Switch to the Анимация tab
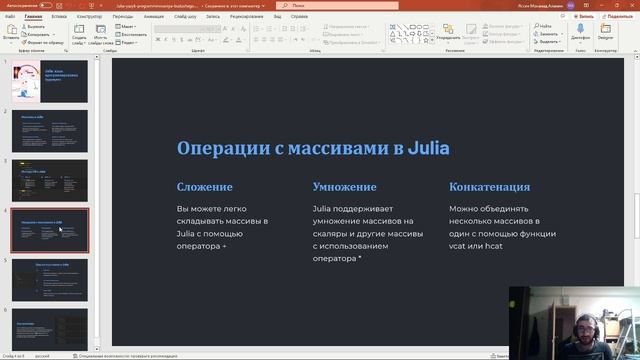Screen dimensions: 640x360 154,16
